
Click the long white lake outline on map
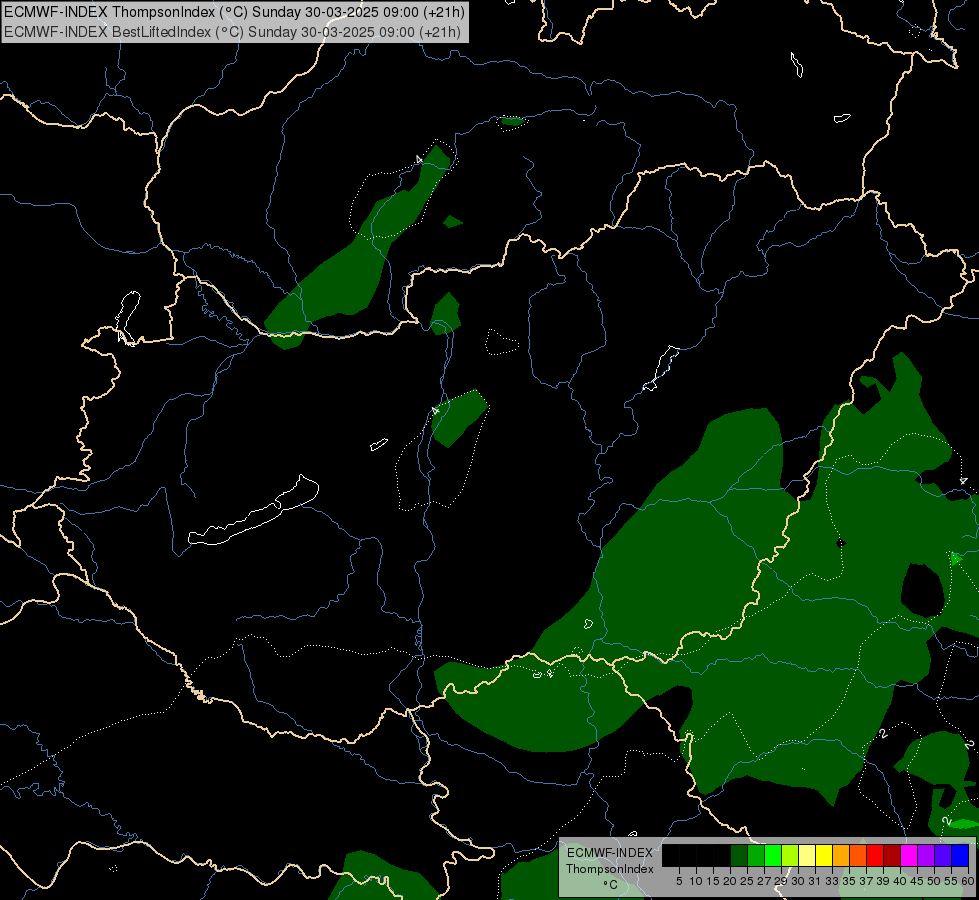254,512
